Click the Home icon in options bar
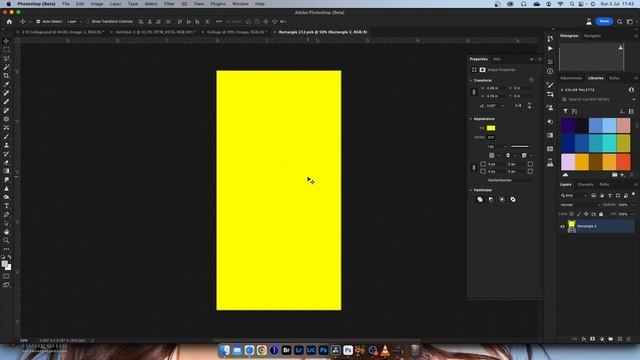640x360 pixels. (x=9, y=22)
